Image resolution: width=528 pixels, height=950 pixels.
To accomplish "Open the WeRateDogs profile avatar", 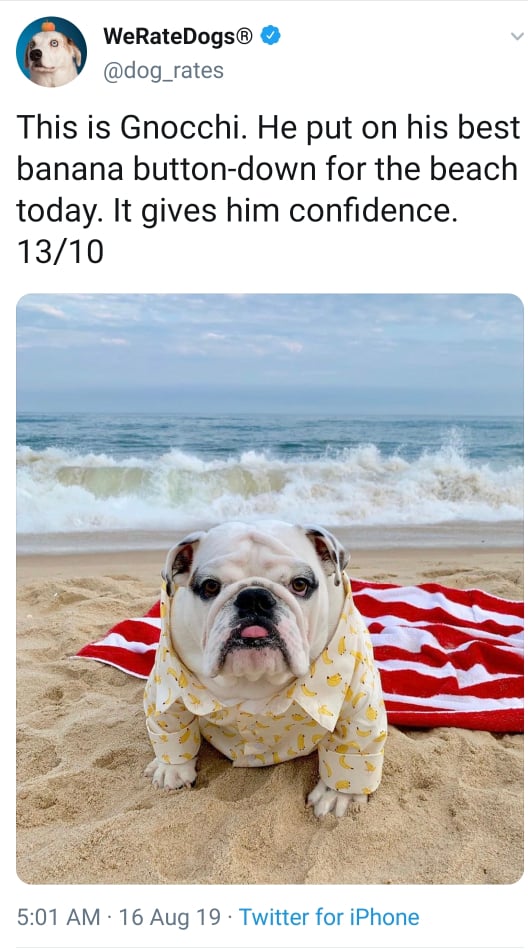I will (x=52, y=51).
